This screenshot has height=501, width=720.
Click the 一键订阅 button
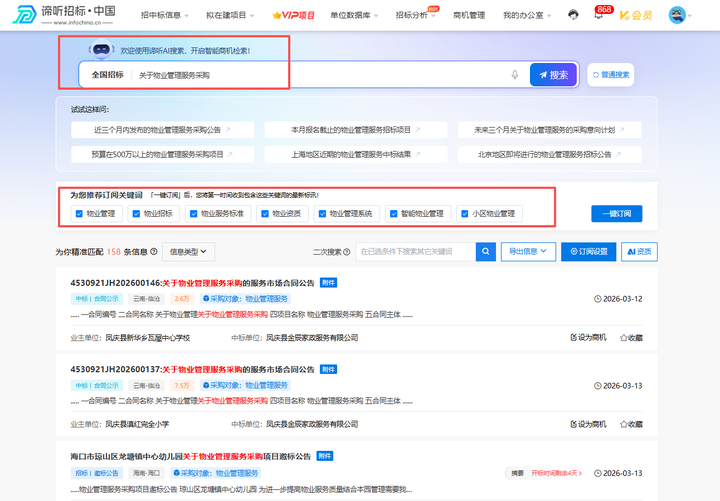pos(616,214)
